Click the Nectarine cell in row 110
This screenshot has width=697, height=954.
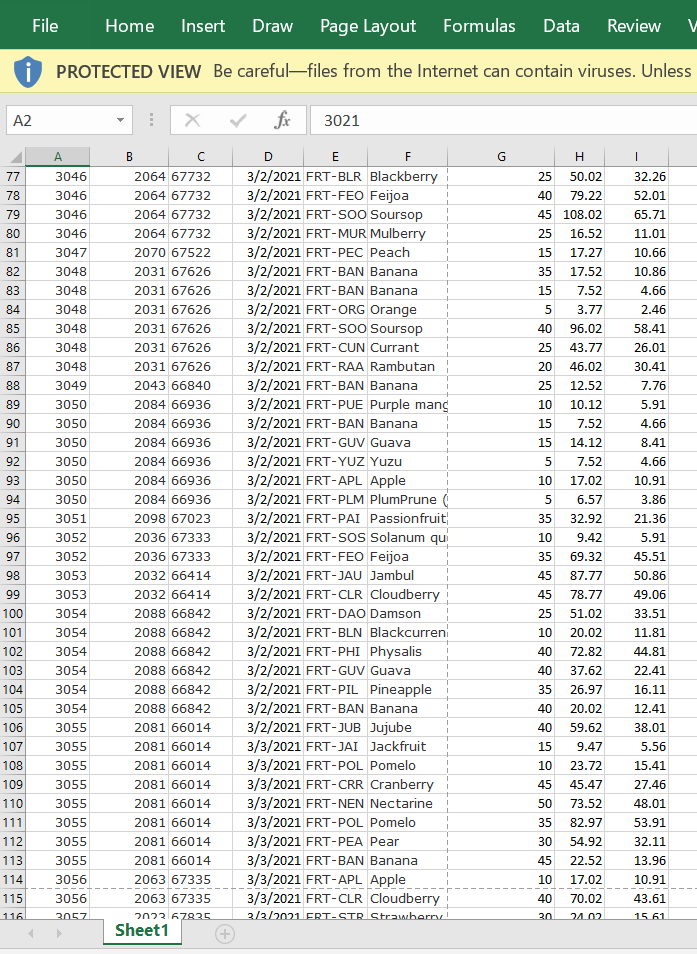click(407, 803)
